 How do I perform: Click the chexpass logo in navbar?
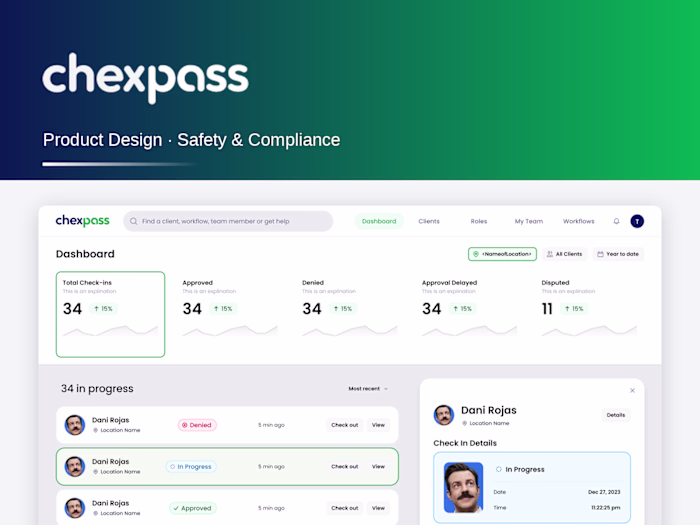tap(83, 221)
